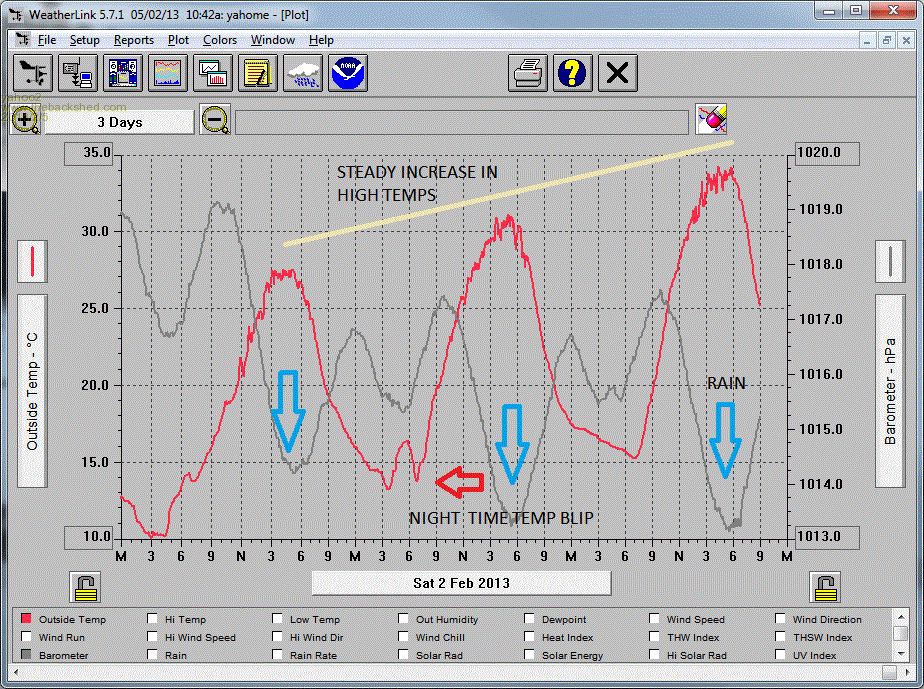Click the left padlock icon below the graph
Screen dimensions: 924x689
(x=84, y=586)
